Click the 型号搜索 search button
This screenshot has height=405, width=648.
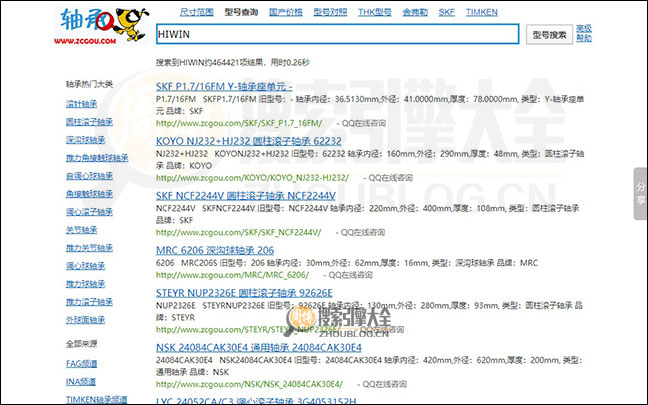pos(549,35)
